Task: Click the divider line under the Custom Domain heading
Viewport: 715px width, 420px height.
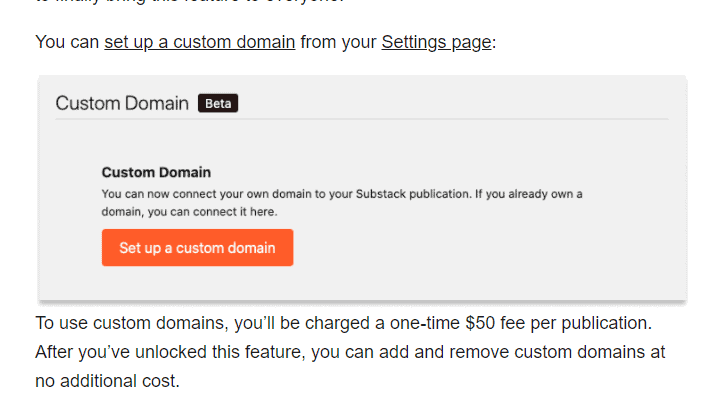Action: [362, 119]
